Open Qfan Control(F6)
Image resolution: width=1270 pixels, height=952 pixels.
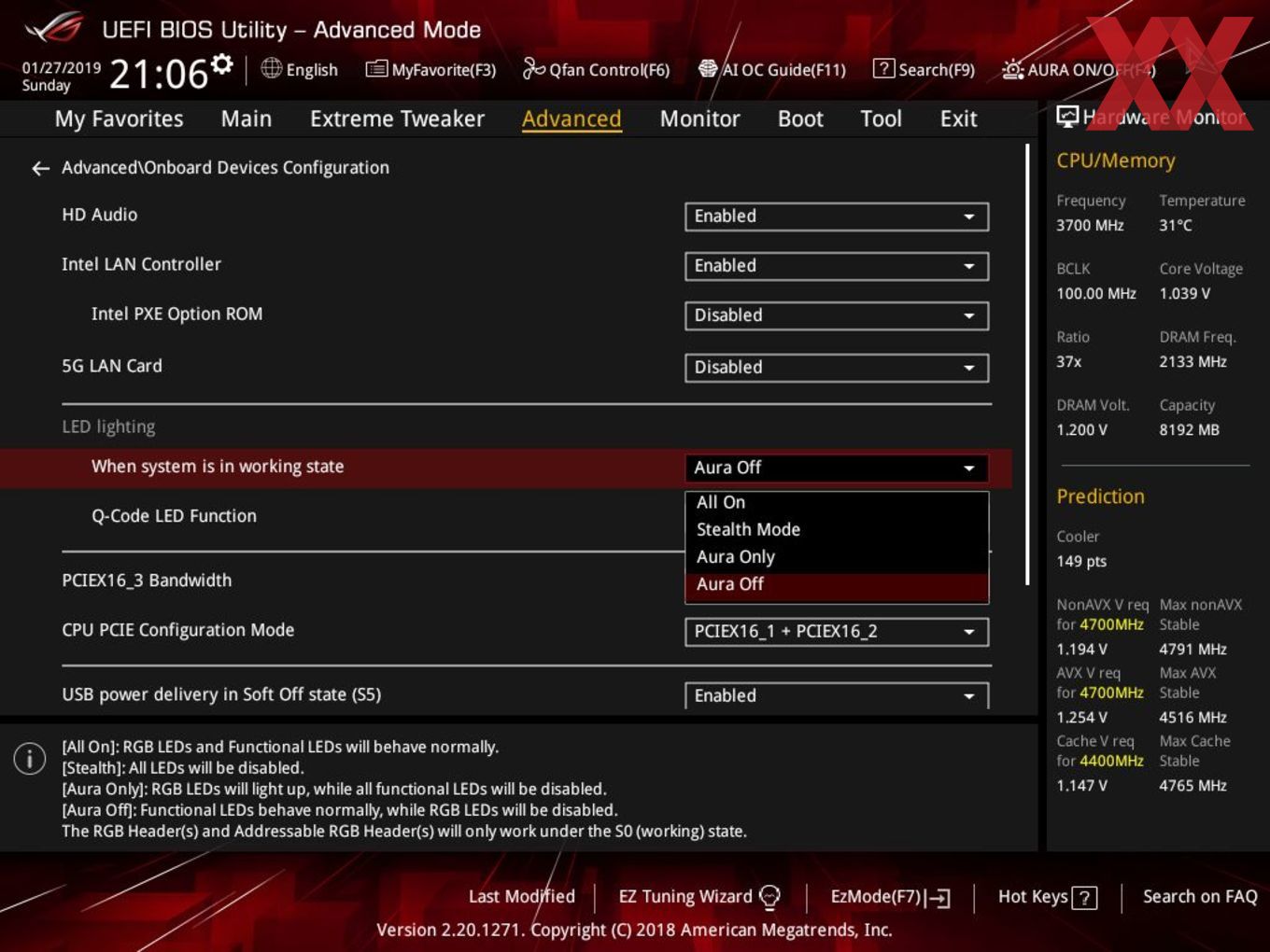pos(596,69)
